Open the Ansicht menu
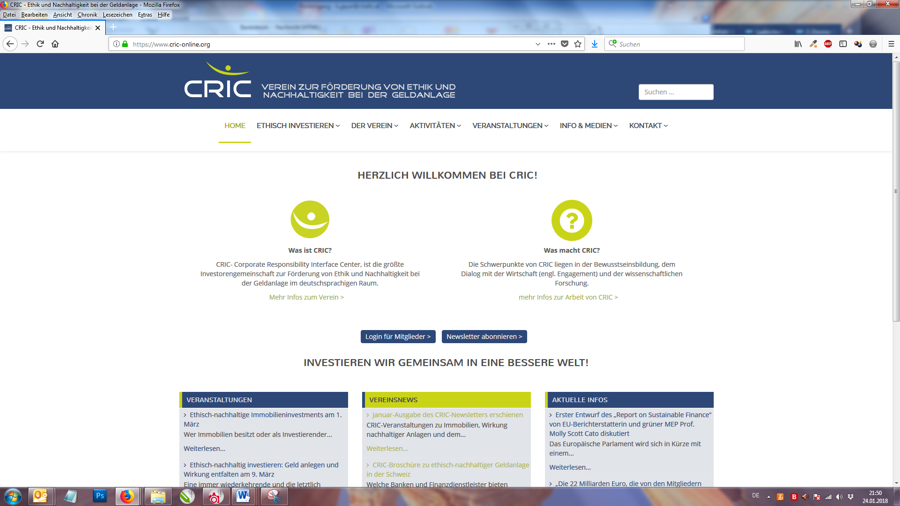 tap(62, 14)
